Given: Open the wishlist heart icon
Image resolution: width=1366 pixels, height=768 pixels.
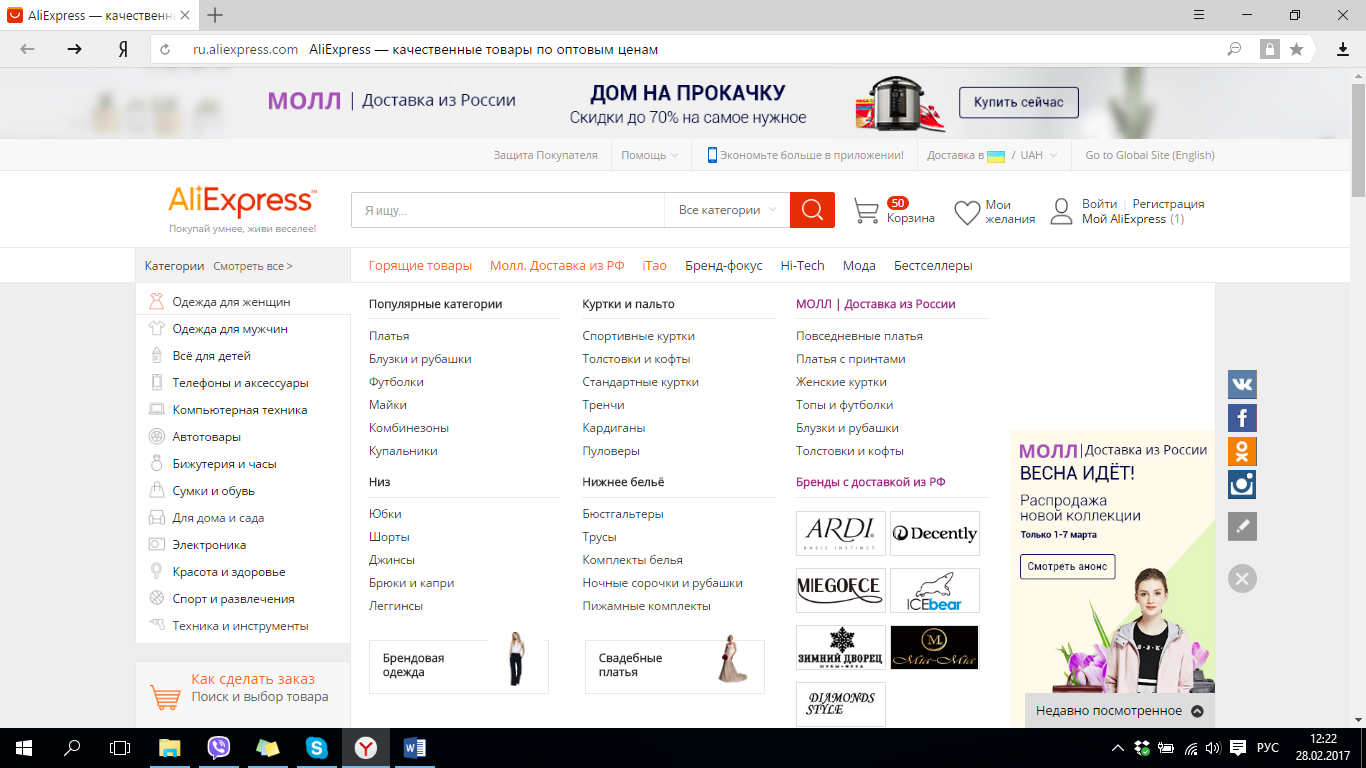Looking at the screenshot, I should click(967, 212).
